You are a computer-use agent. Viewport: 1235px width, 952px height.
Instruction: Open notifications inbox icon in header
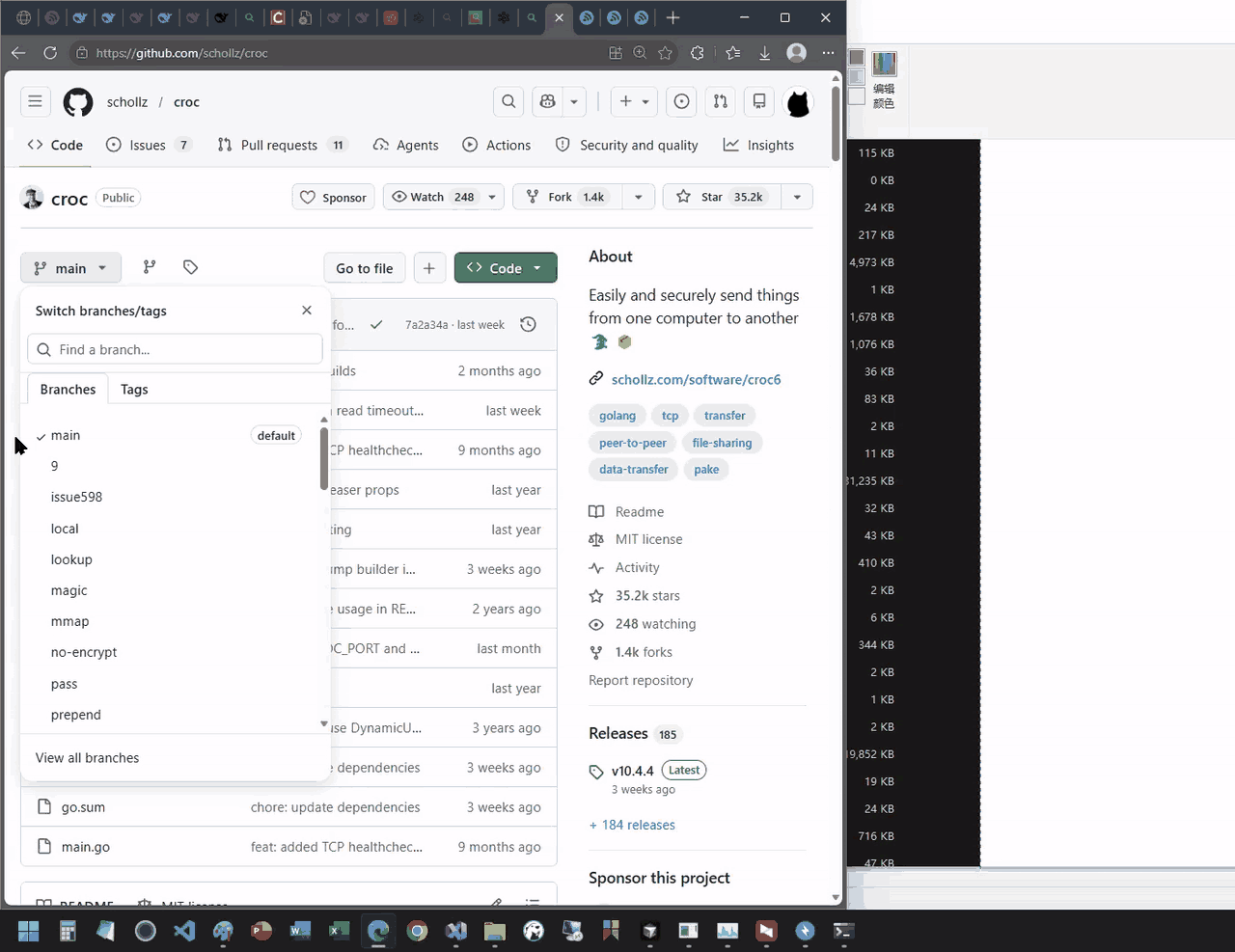point(759,101)
